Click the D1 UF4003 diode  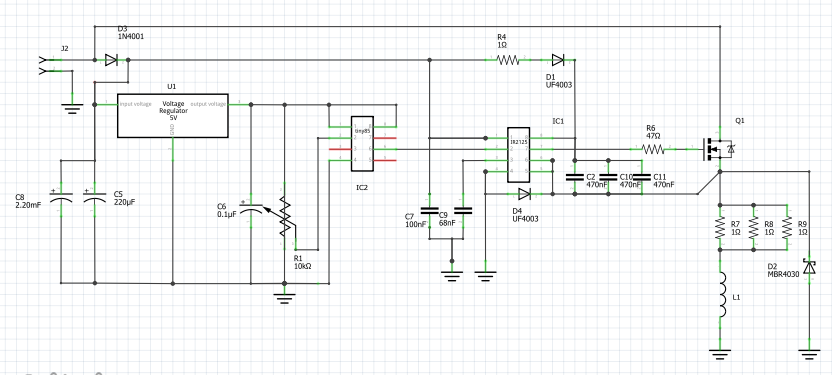(x=558, y=60)
